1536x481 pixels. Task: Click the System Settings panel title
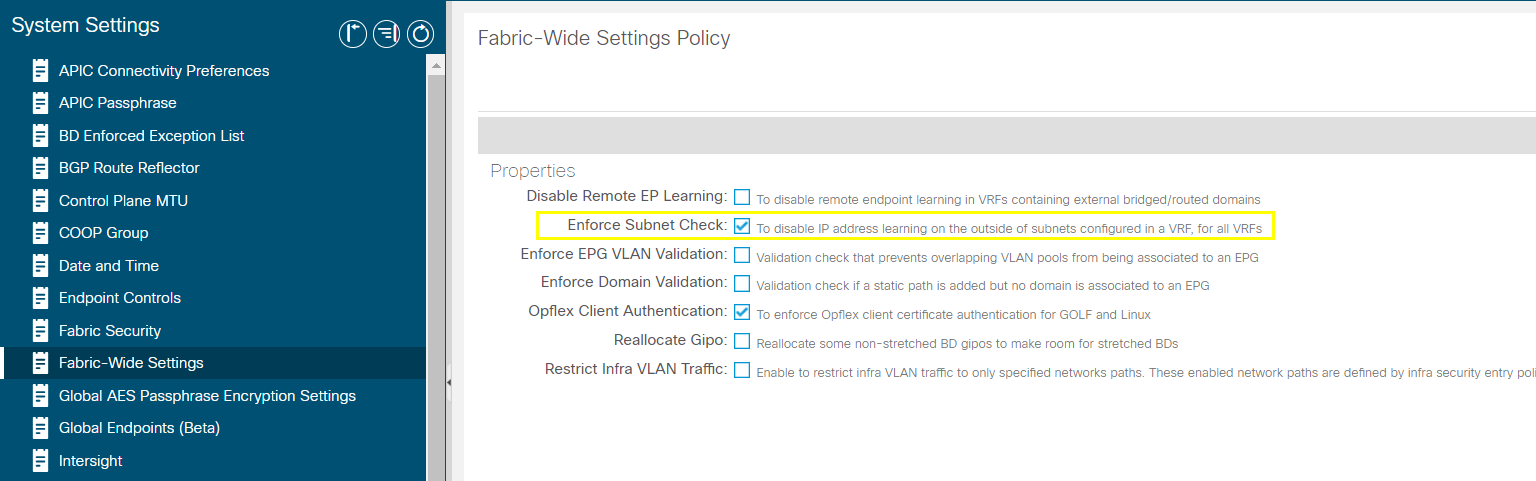point(85,25)
